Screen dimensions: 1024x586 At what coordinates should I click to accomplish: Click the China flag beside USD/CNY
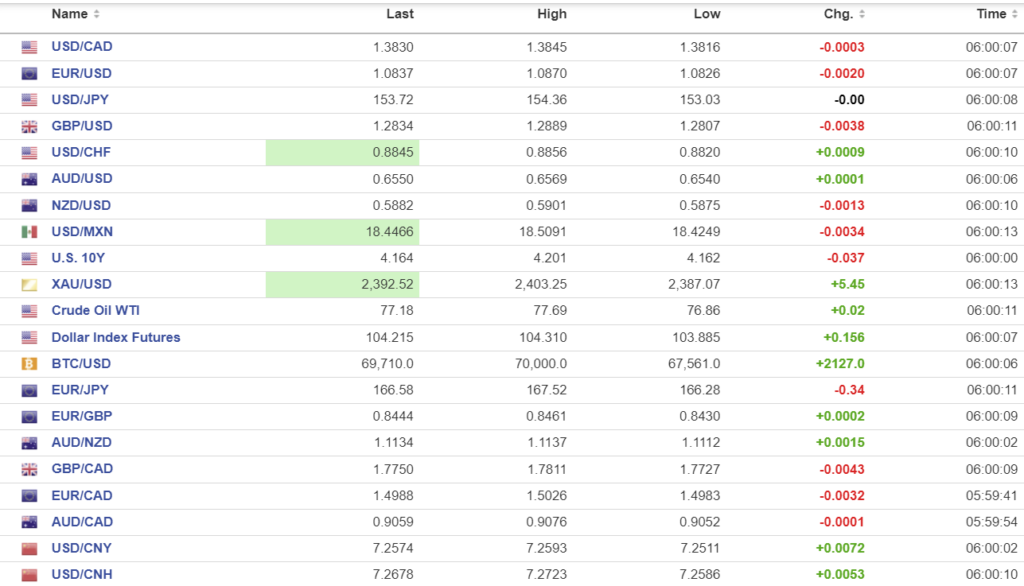pos(29,548)
